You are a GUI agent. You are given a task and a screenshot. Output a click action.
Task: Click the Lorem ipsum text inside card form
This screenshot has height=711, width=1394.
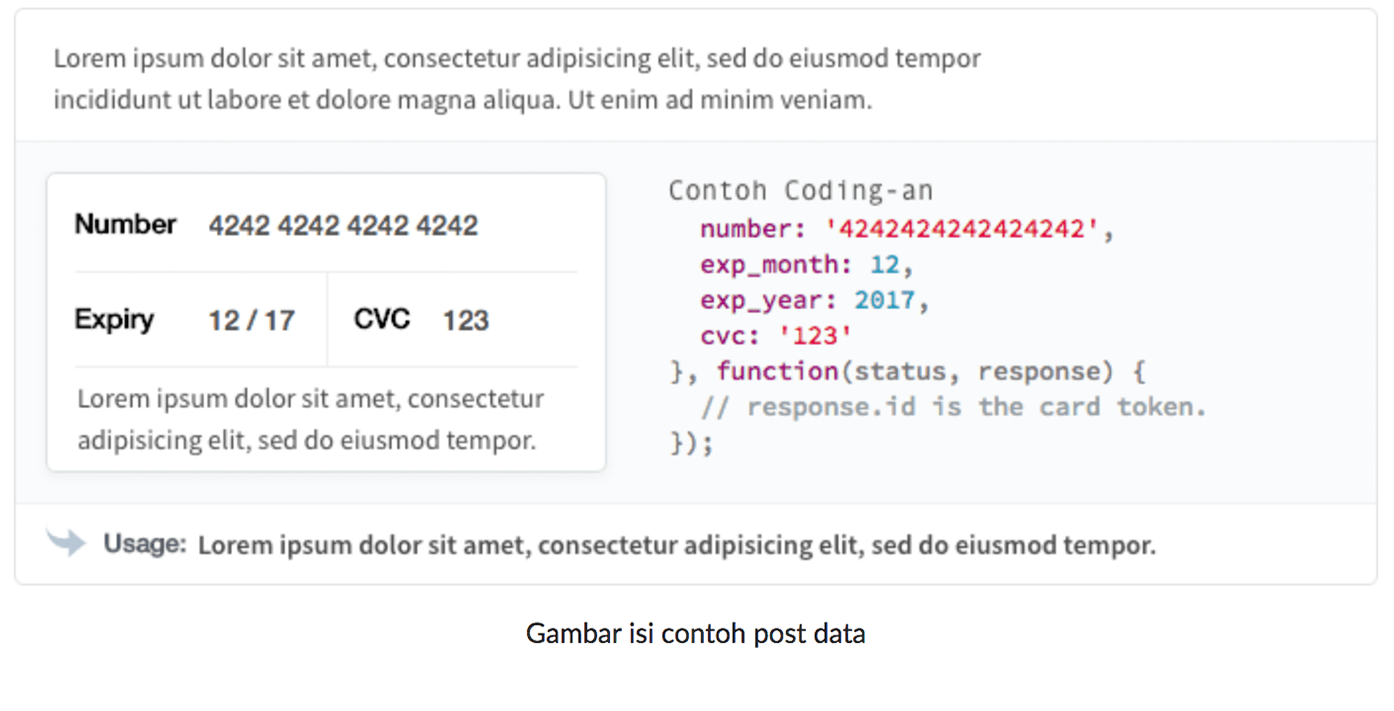click(311, 419)
